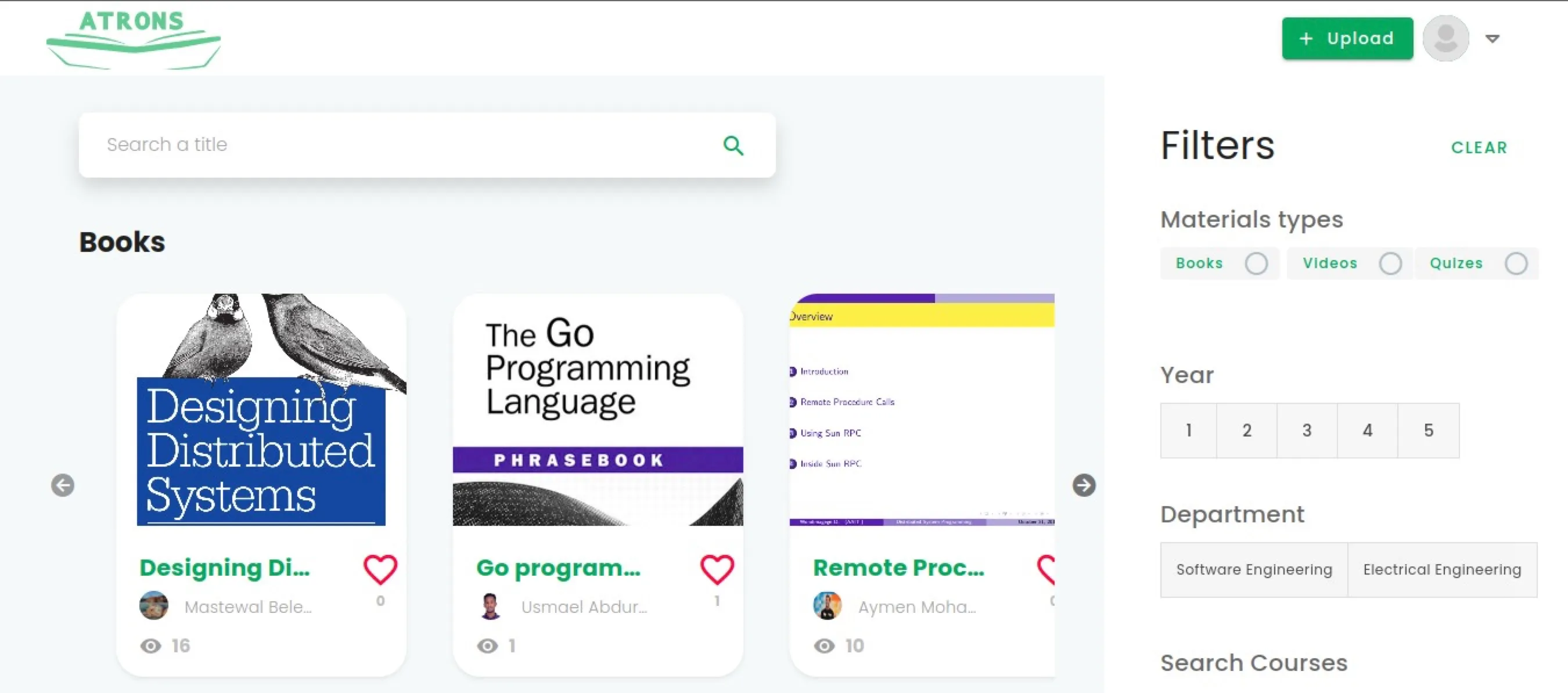Click the search magnifier icon
This screenshot has height=693, width=1568.
click(x=733, y=146)
